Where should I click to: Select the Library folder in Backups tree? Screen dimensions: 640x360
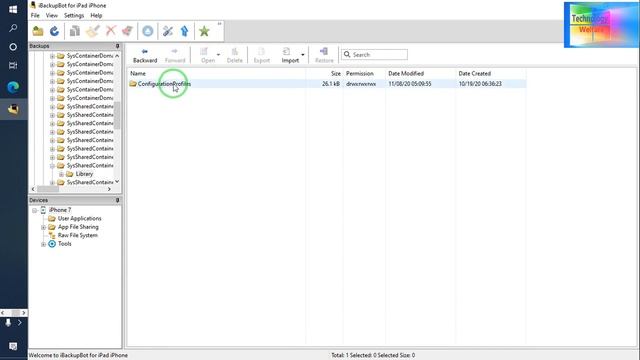click(84, 174)
